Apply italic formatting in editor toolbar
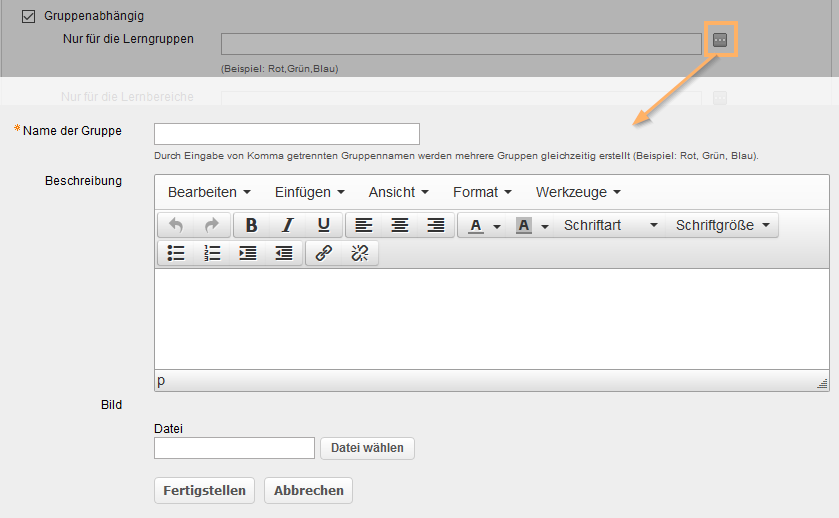The image size is (839, 518). 287,225
